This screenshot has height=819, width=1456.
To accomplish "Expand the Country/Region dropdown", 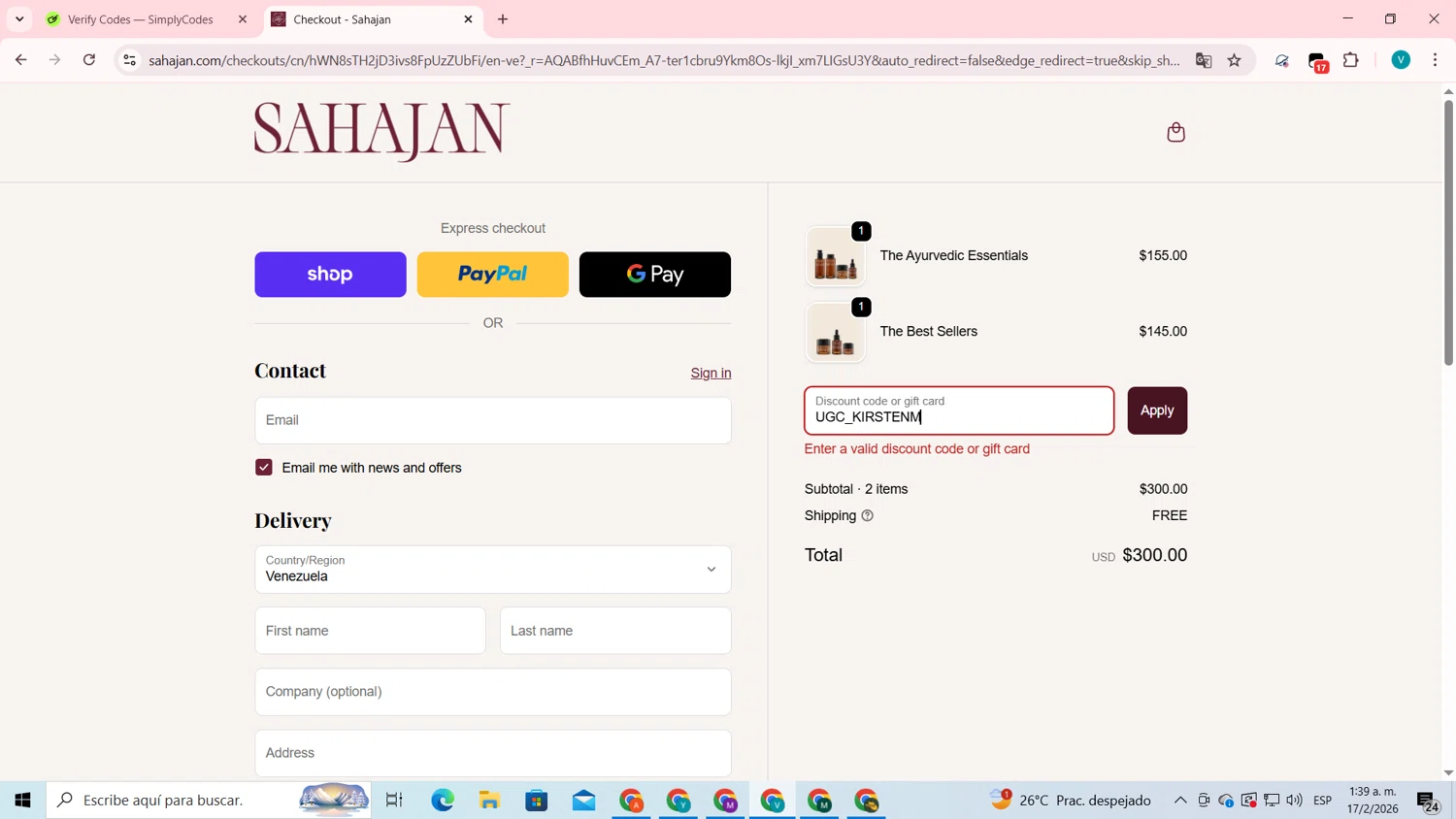I will 493,570.
